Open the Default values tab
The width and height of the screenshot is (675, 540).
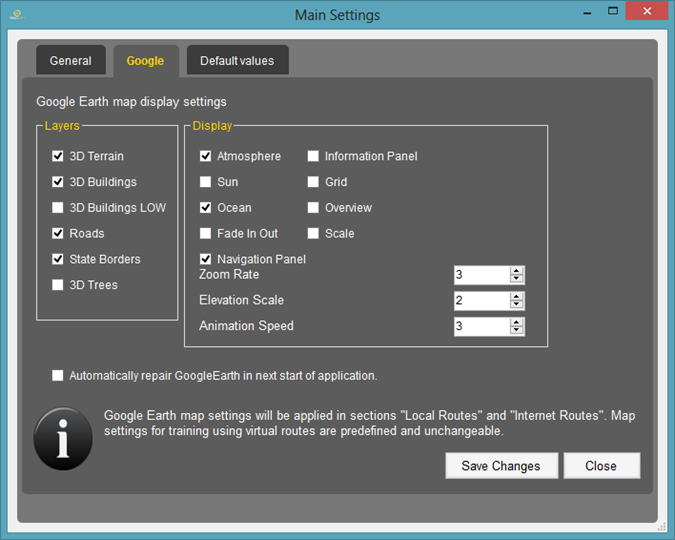tap(237, 61)
